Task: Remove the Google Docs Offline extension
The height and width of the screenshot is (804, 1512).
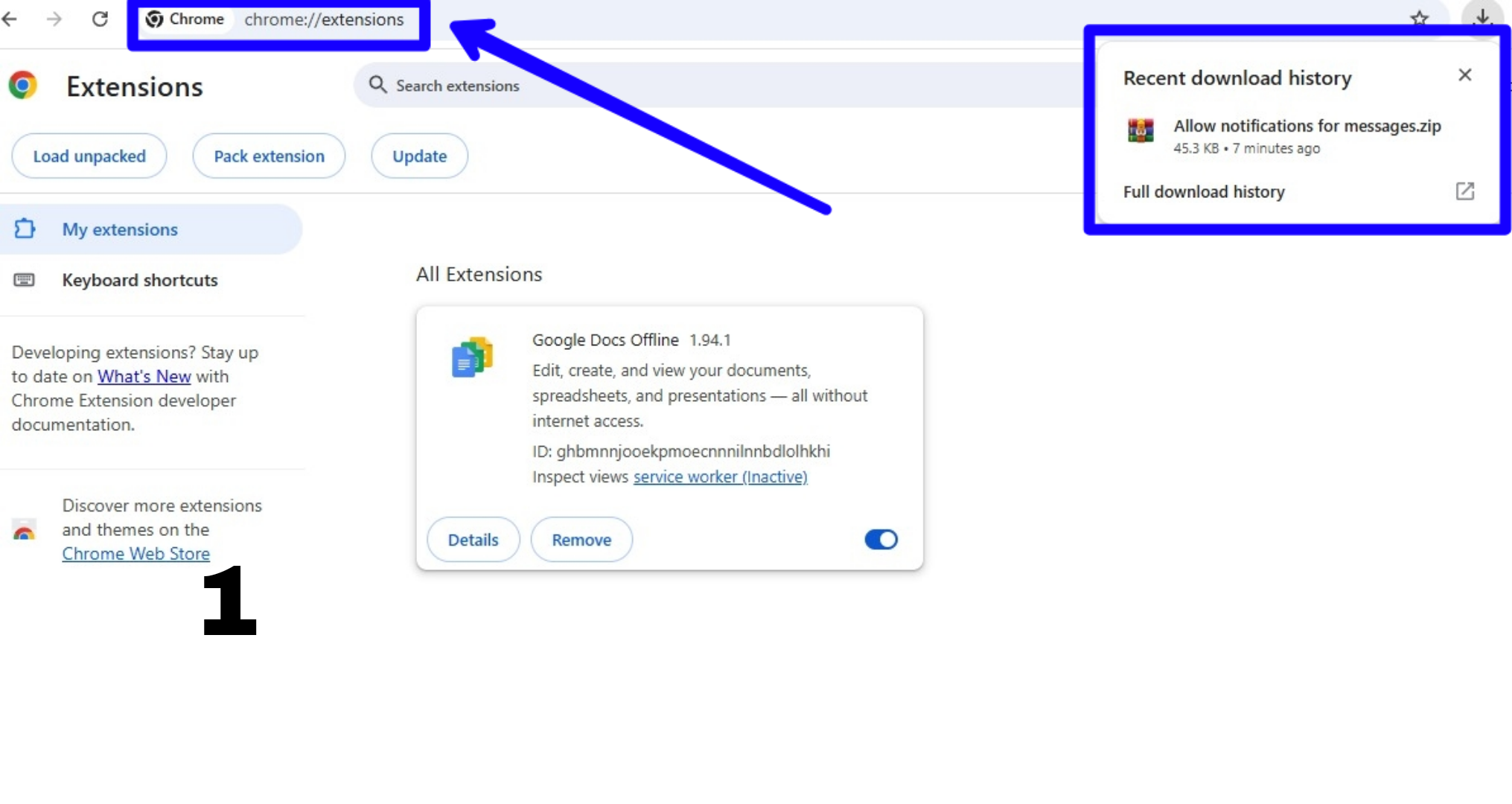Action: point(581,540)
